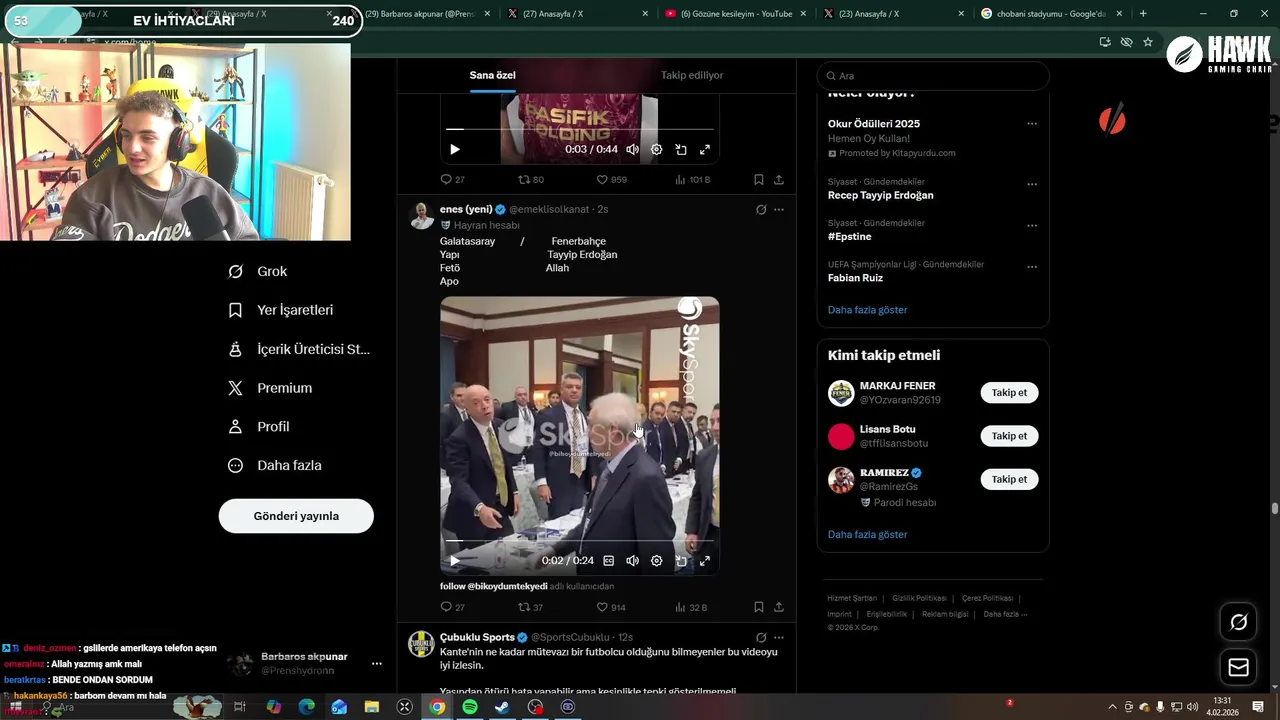
Task: Open Microsoft Edge from the taskbar
Action: tap(306, 707)
